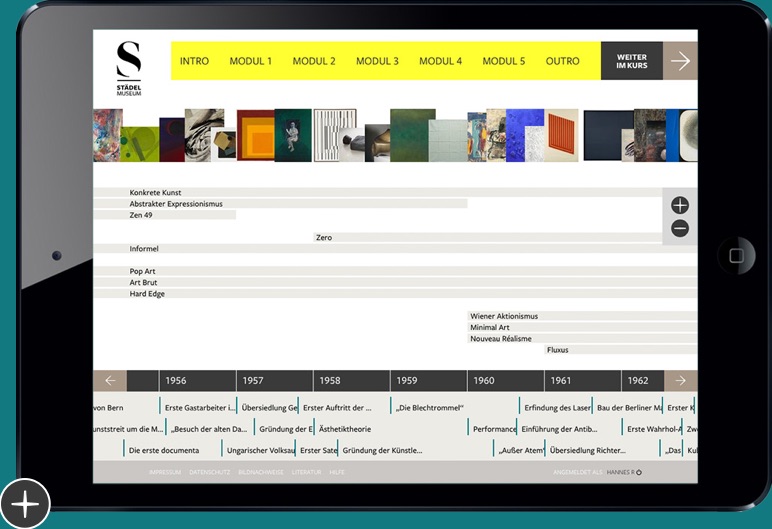Zoom out the timeline with minus icon
Viewport: 772px width, 529px height.
[x=680, y=229]
